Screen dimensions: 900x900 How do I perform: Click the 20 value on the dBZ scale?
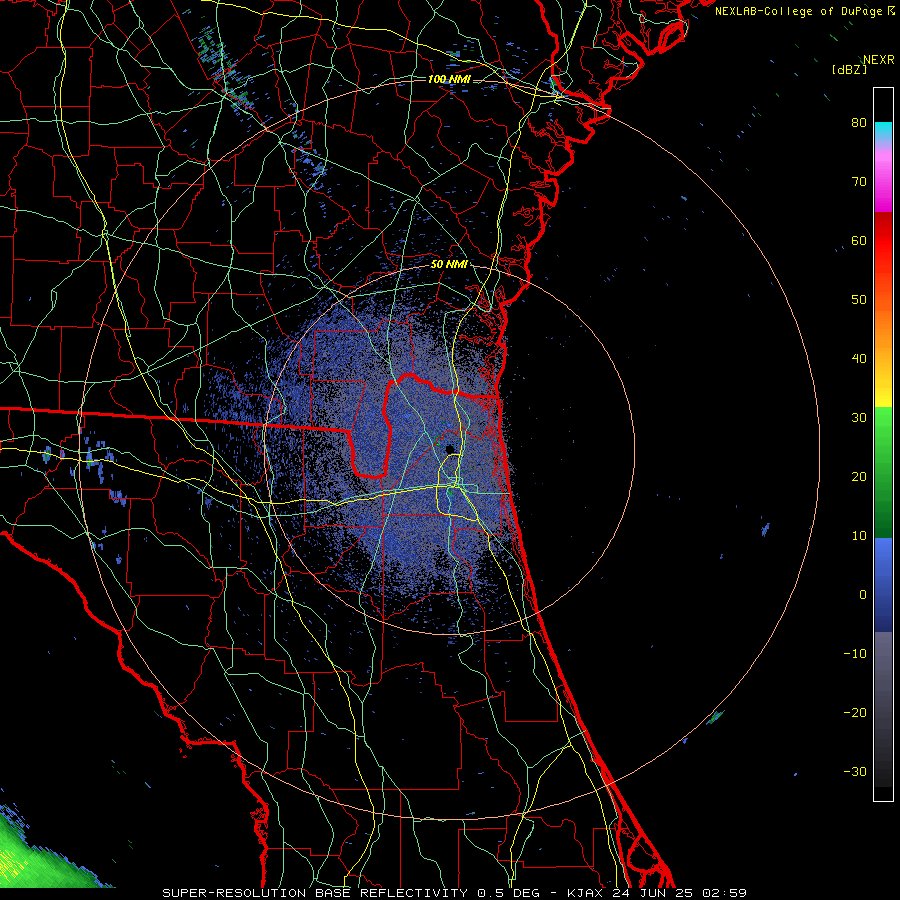(859, 476)
